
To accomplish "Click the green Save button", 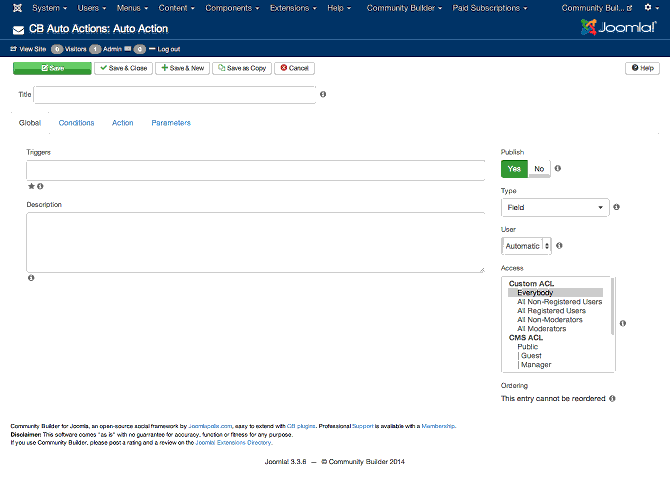I will pyautogui.click(x=52, y=68).
